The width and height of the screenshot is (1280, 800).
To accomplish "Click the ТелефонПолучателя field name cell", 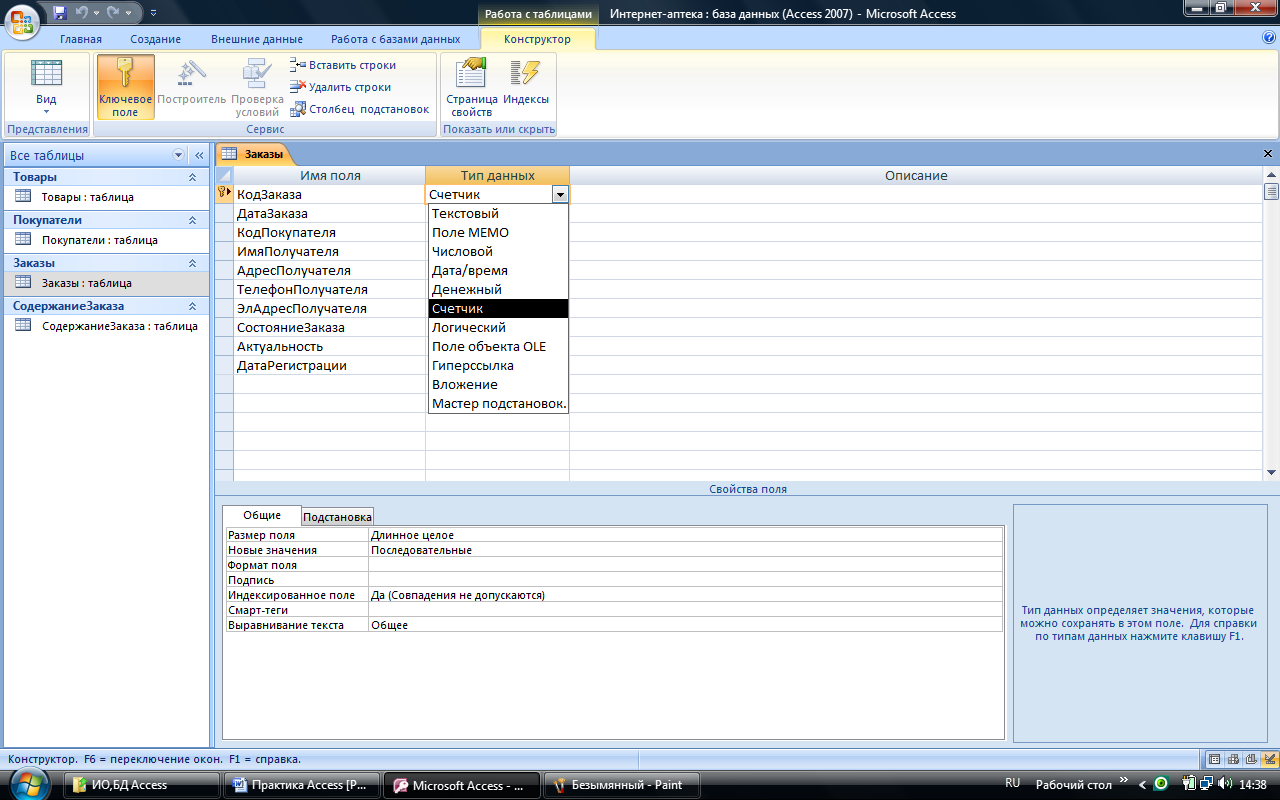I will 329,290.
